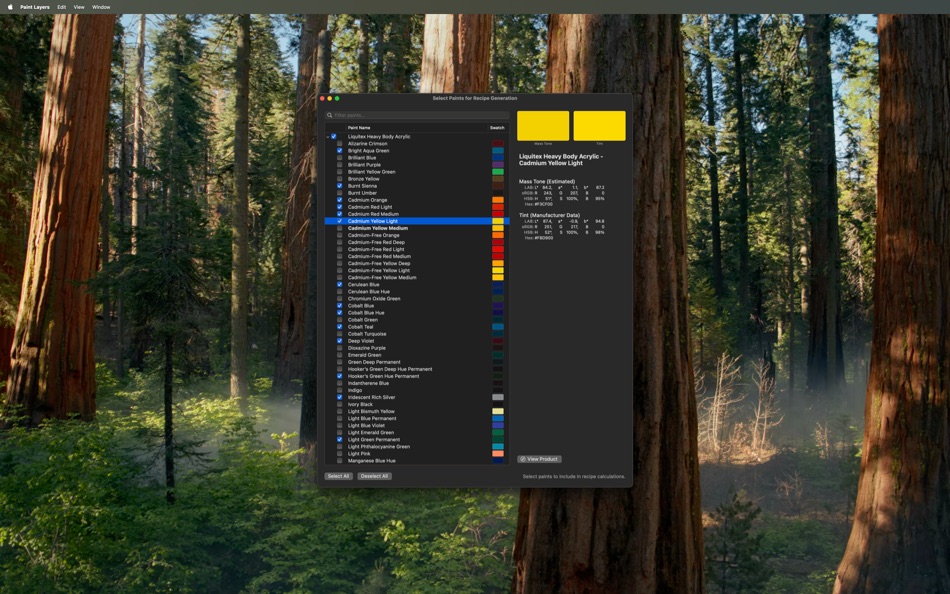The height and width of the screenshot is (594, 950).
Task: Deselect All paints
Action: (x=374, y=476)
